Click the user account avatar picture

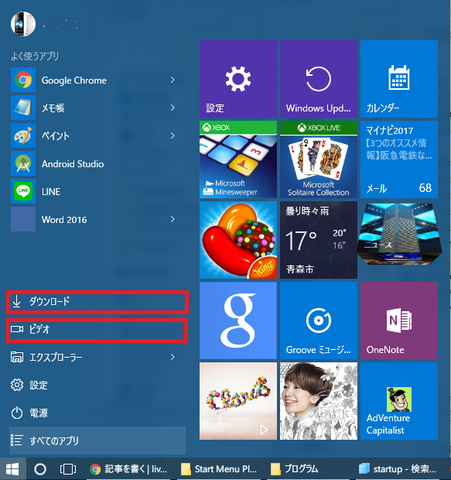(x=23, y=24)
